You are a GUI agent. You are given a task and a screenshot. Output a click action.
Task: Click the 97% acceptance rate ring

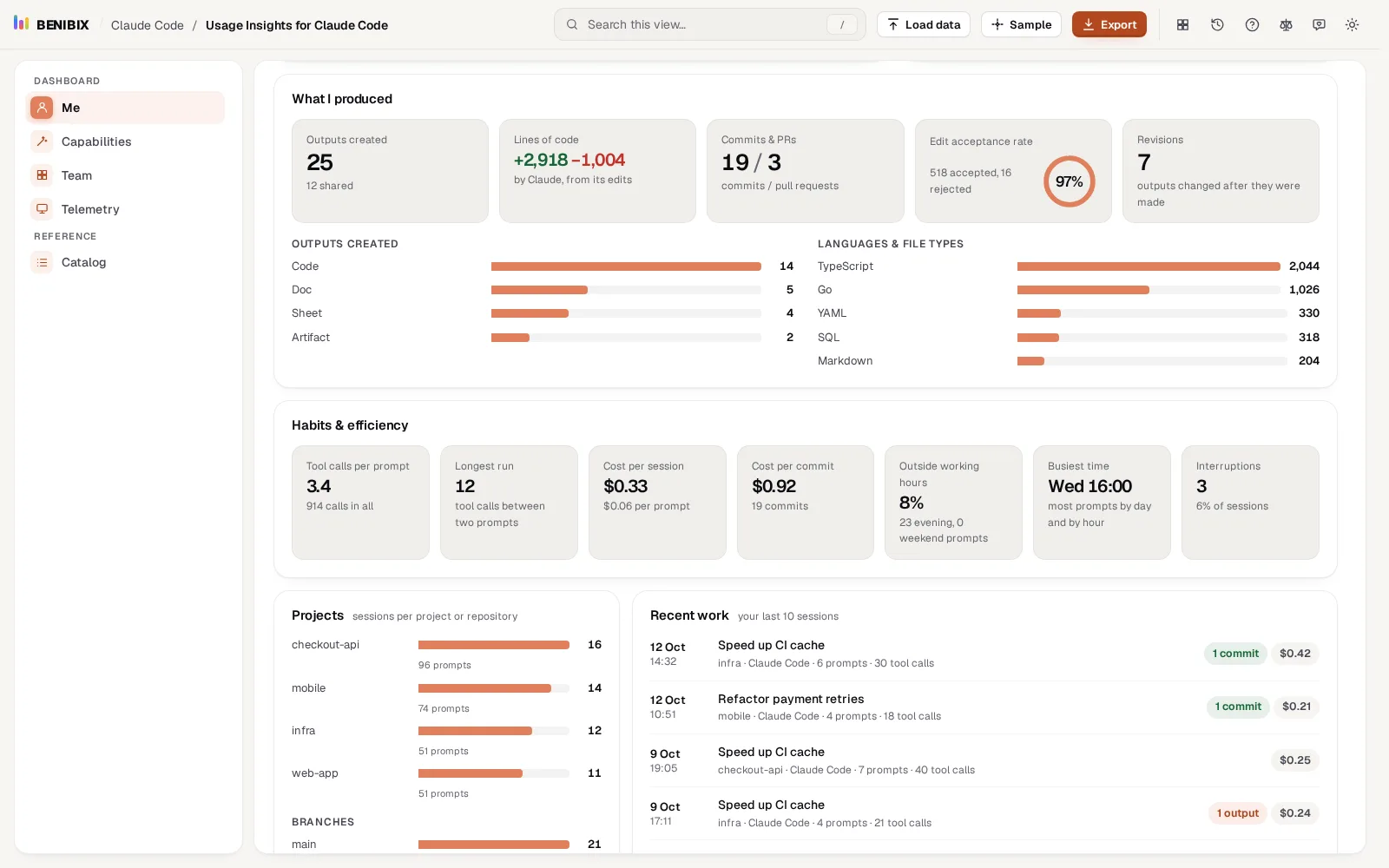tap(1069, 181)
